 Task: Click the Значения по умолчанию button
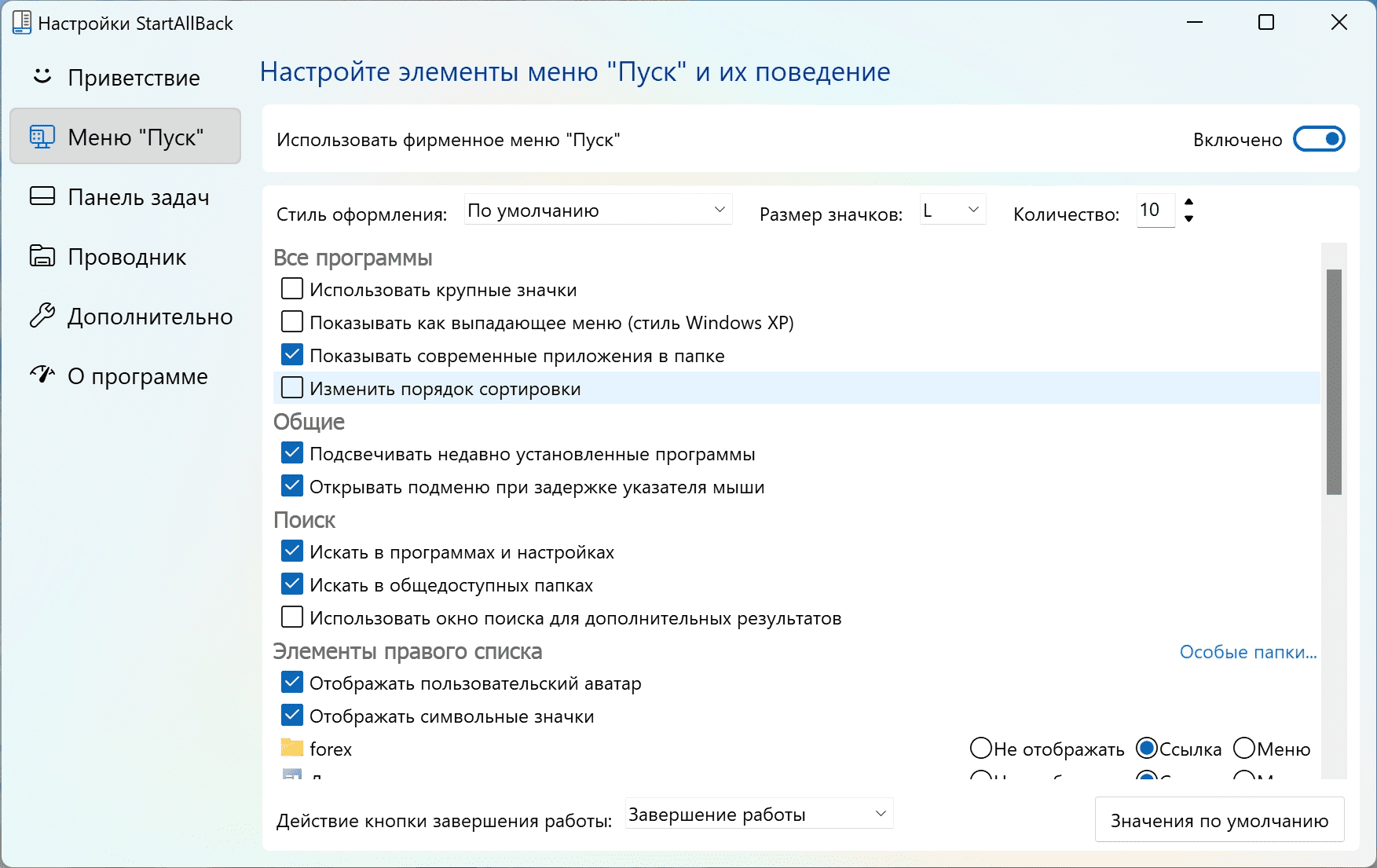pyautogui.click(x=1219, y=821)
